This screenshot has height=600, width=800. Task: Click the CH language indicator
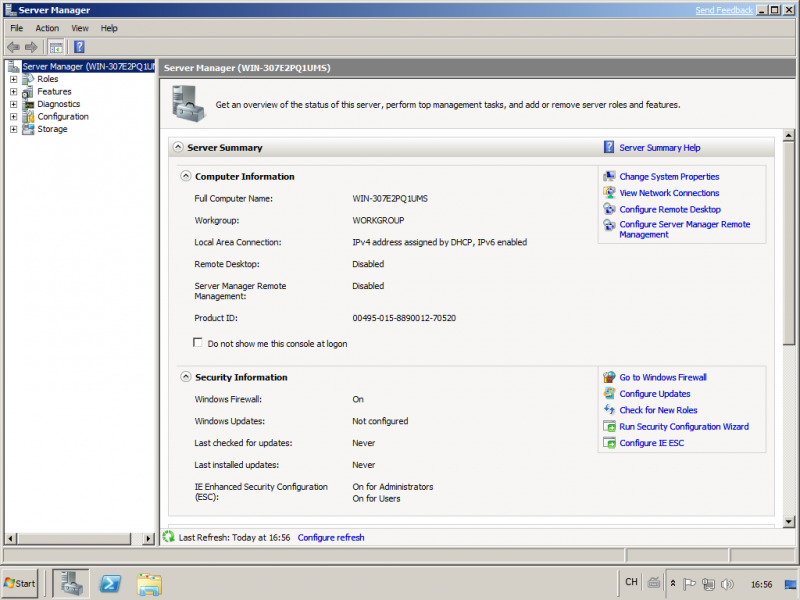coord(632,582)
